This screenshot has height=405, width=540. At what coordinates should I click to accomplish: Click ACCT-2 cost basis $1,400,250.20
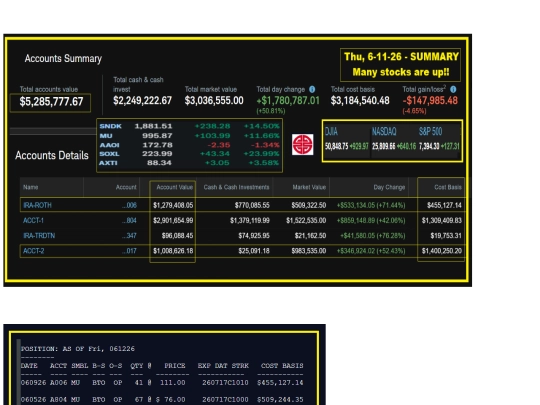tap(442, 251)
